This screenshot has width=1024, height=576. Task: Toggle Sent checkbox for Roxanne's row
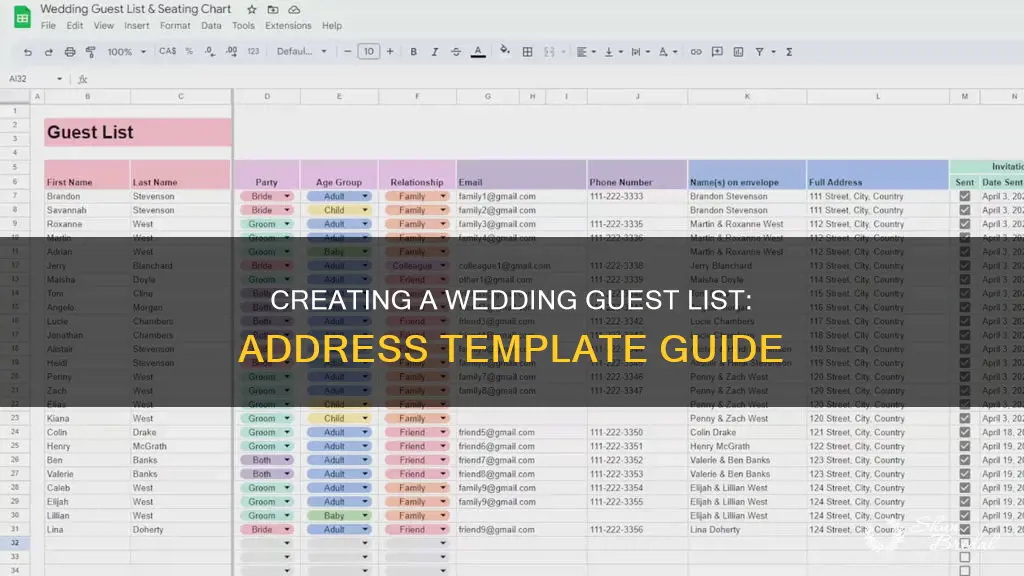965,224
